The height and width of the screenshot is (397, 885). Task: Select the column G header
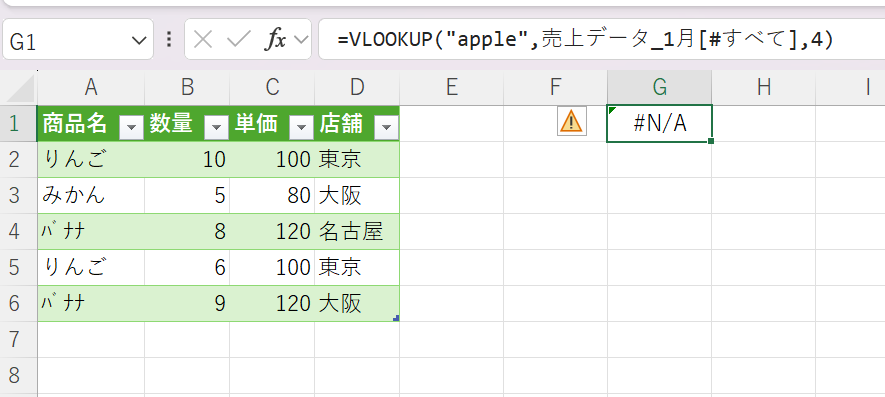tap(659, 87)
